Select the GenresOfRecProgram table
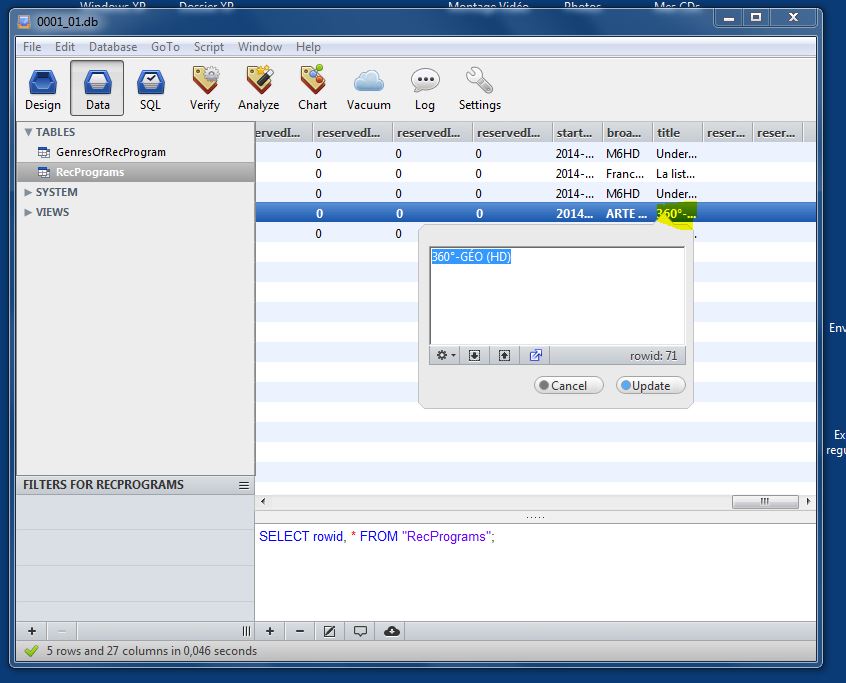The image size is (846, 683). pyautogui.click(x=110, y=152)
